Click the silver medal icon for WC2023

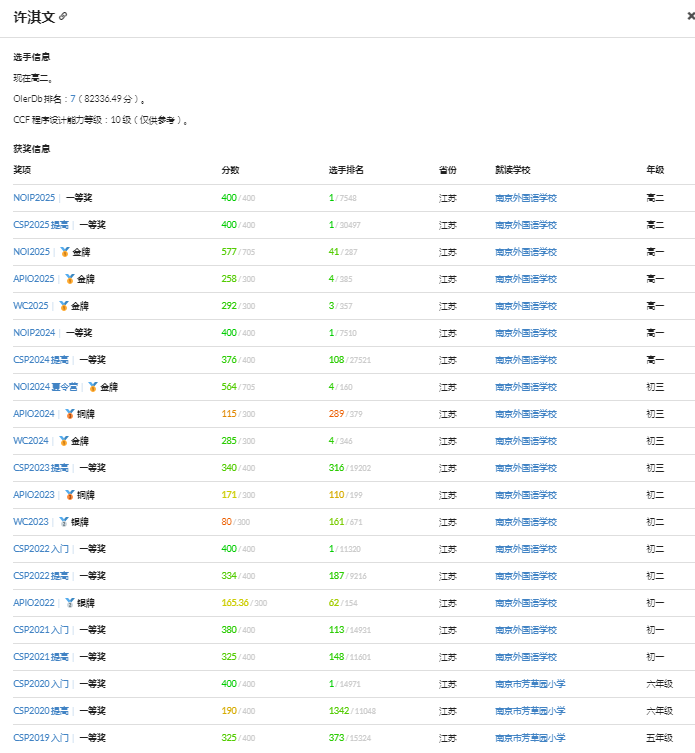pyautogui.click(x=64, y=522)
